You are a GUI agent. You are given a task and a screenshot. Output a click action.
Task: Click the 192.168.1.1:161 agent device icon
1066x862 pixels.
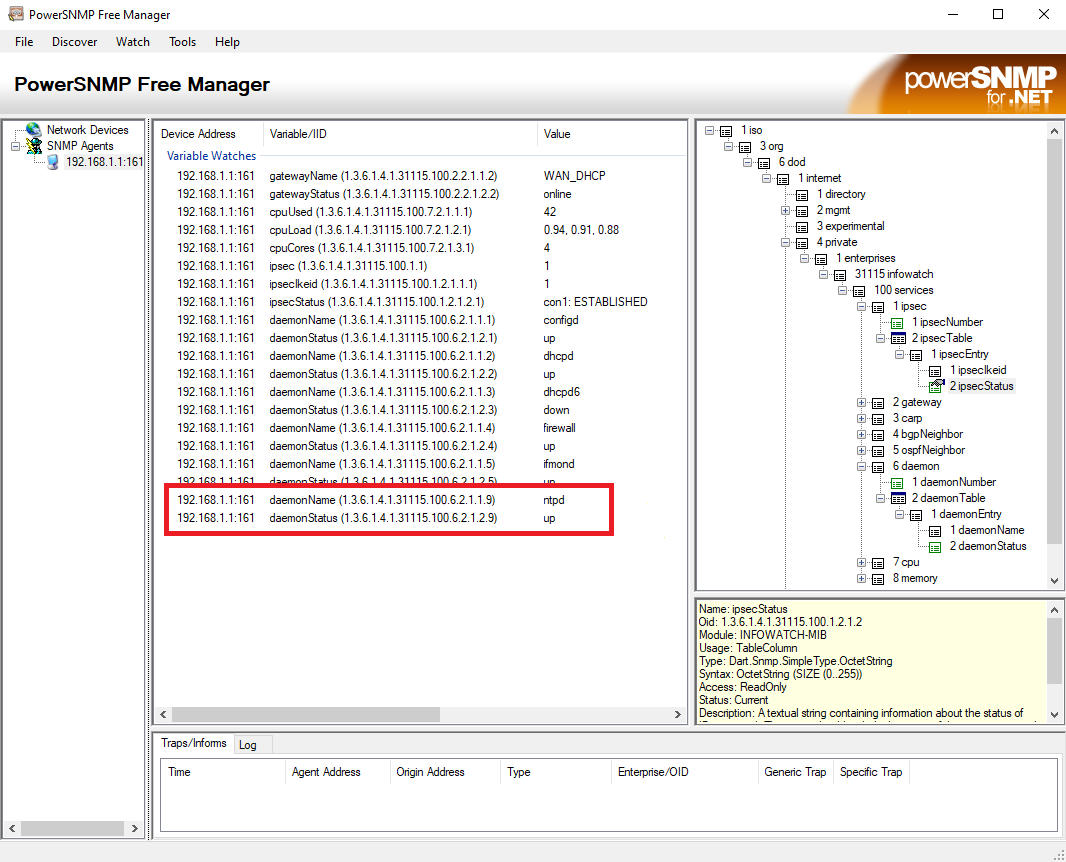pos(53,162)
